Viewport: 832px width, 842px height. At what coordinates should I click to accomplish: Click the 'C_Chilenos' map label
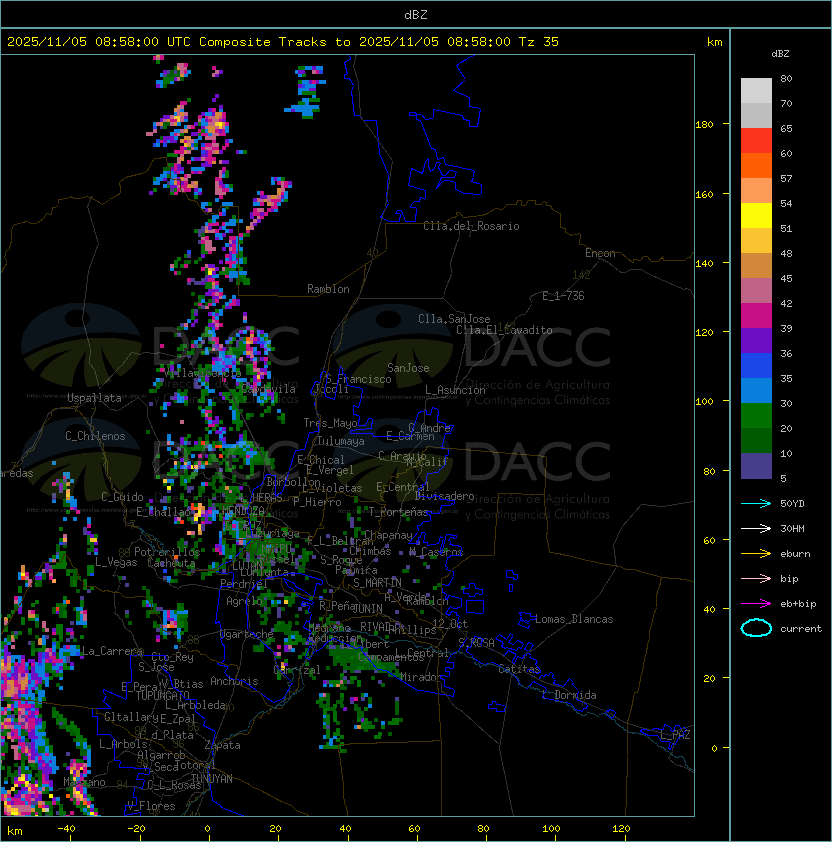click(x=95, y=436)
